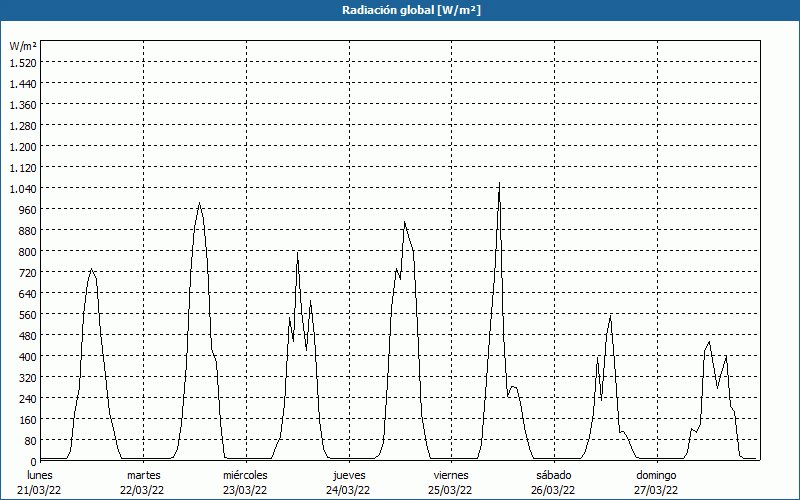Image resolution: width=800 pixels, height=500 pixels.
Task: Click the 560 y-axis value
Action: click(29, 315)
